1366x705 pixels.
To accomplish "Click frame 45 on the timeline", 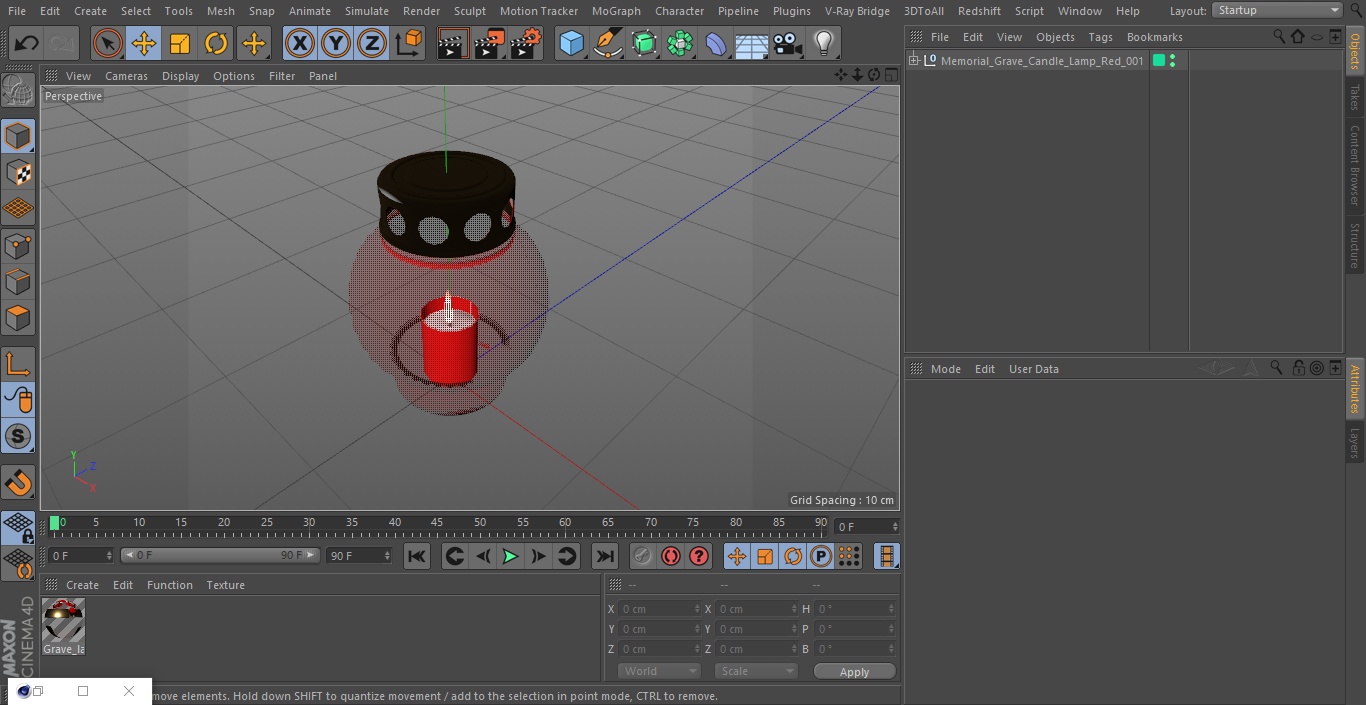I will (x=437, y=523).
